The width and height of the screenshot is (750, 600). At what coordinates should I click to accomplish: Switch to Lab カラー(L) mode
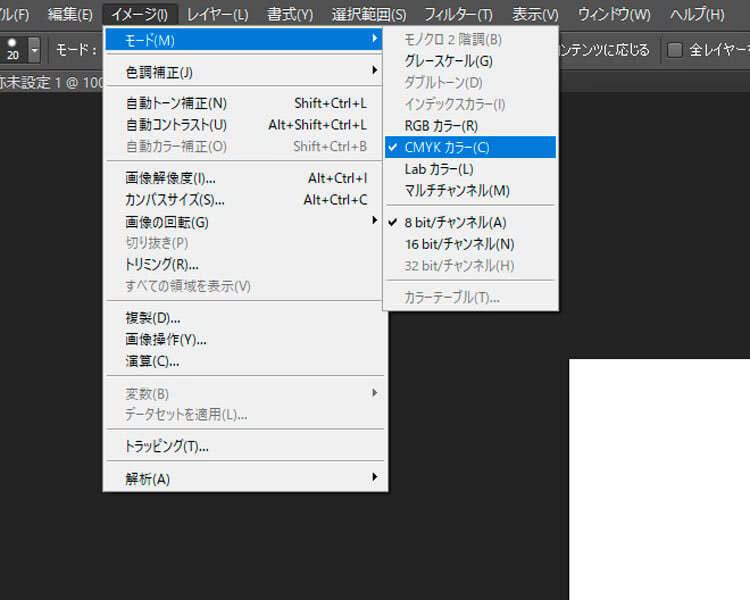tap(439, 169)
